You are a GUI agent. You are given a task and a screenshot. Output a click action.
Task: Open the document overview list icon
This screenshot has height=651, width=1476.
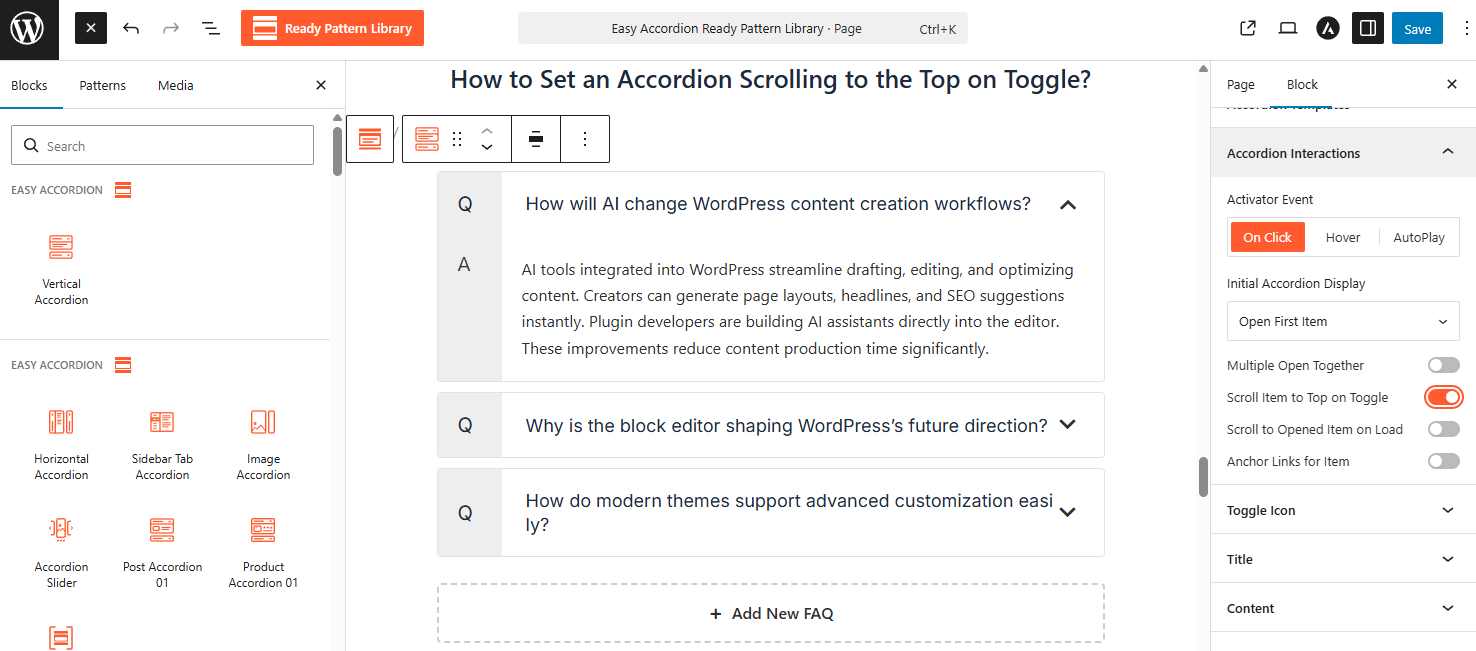(x=211, y=28)
